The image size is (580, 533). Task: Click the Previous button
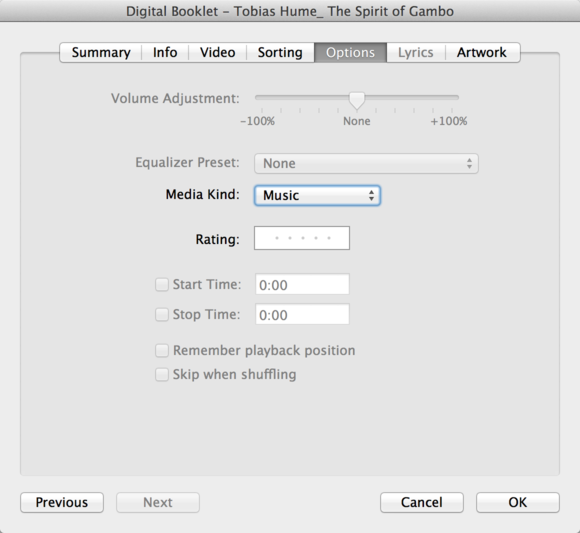[x=62, y=502]
